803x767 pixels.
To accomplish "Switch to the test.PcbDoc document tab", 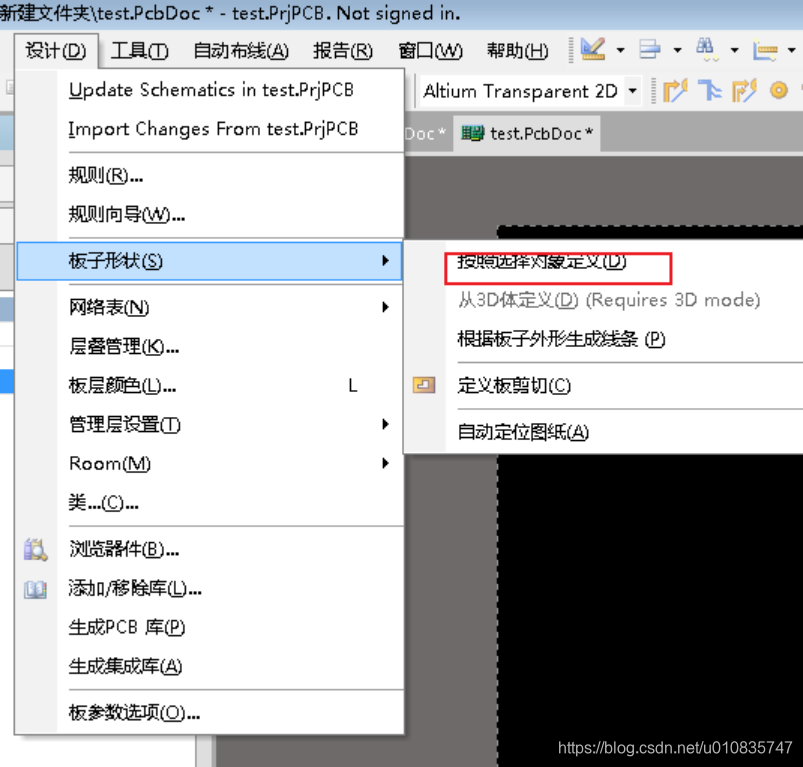I will click(528, 133).
